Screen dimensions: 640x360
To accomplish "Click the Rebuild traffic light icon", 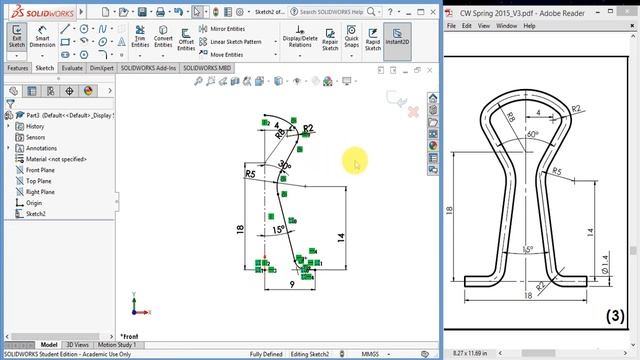I will [x=216, y=12].
